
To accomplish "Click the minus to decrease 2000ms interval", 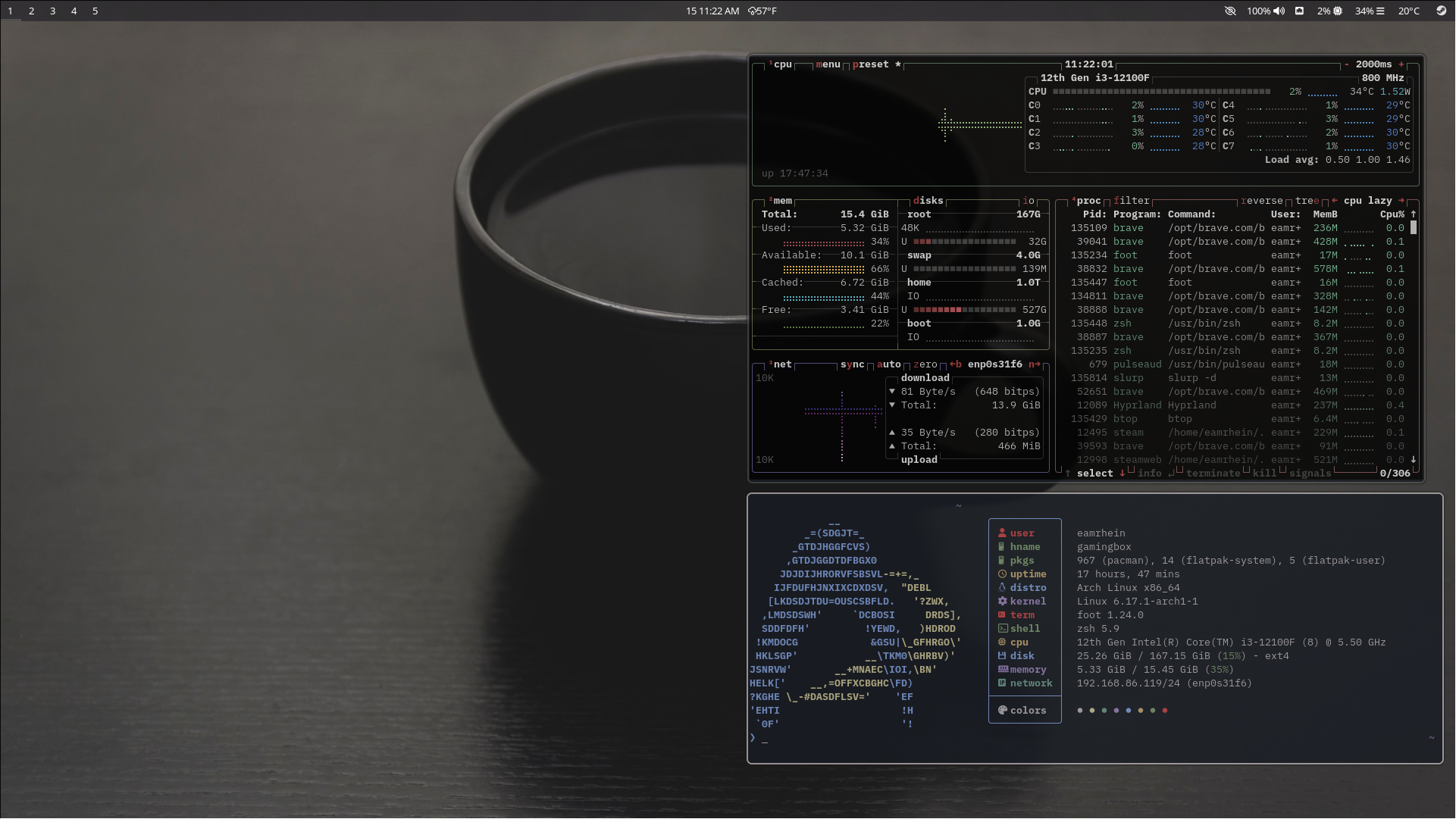I will (1347, 64).
